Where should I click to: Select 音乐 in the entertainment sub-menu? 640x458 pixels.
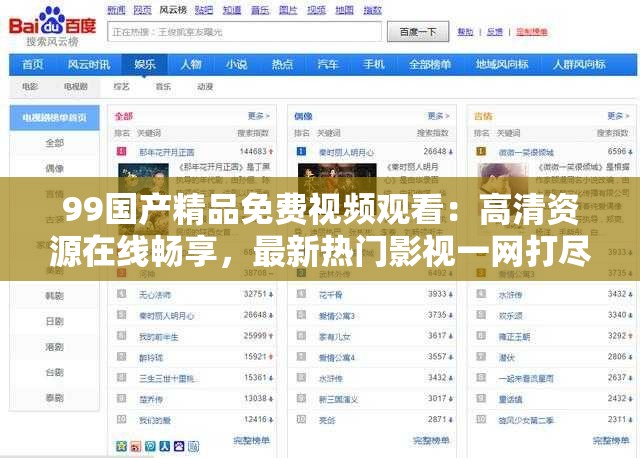[x=163, y=87]
